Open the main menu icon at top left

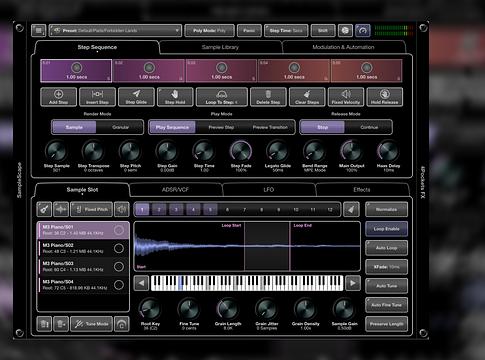[39, 31]
